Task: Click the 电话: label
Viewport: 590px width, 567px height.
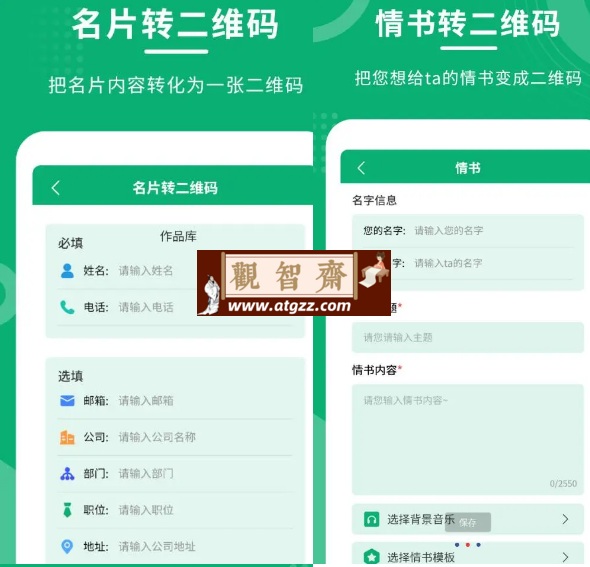Action: [x=96, y=307]
